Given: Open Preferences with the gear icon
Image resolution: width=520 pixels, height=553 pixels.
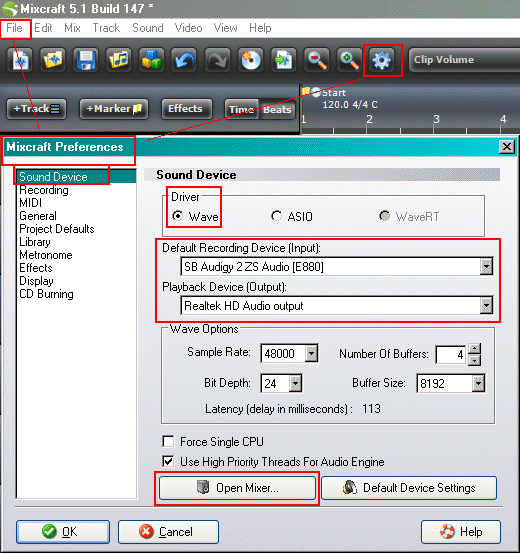Looking at the screenshot, I should pyautogui.click(x=382, y=60).
